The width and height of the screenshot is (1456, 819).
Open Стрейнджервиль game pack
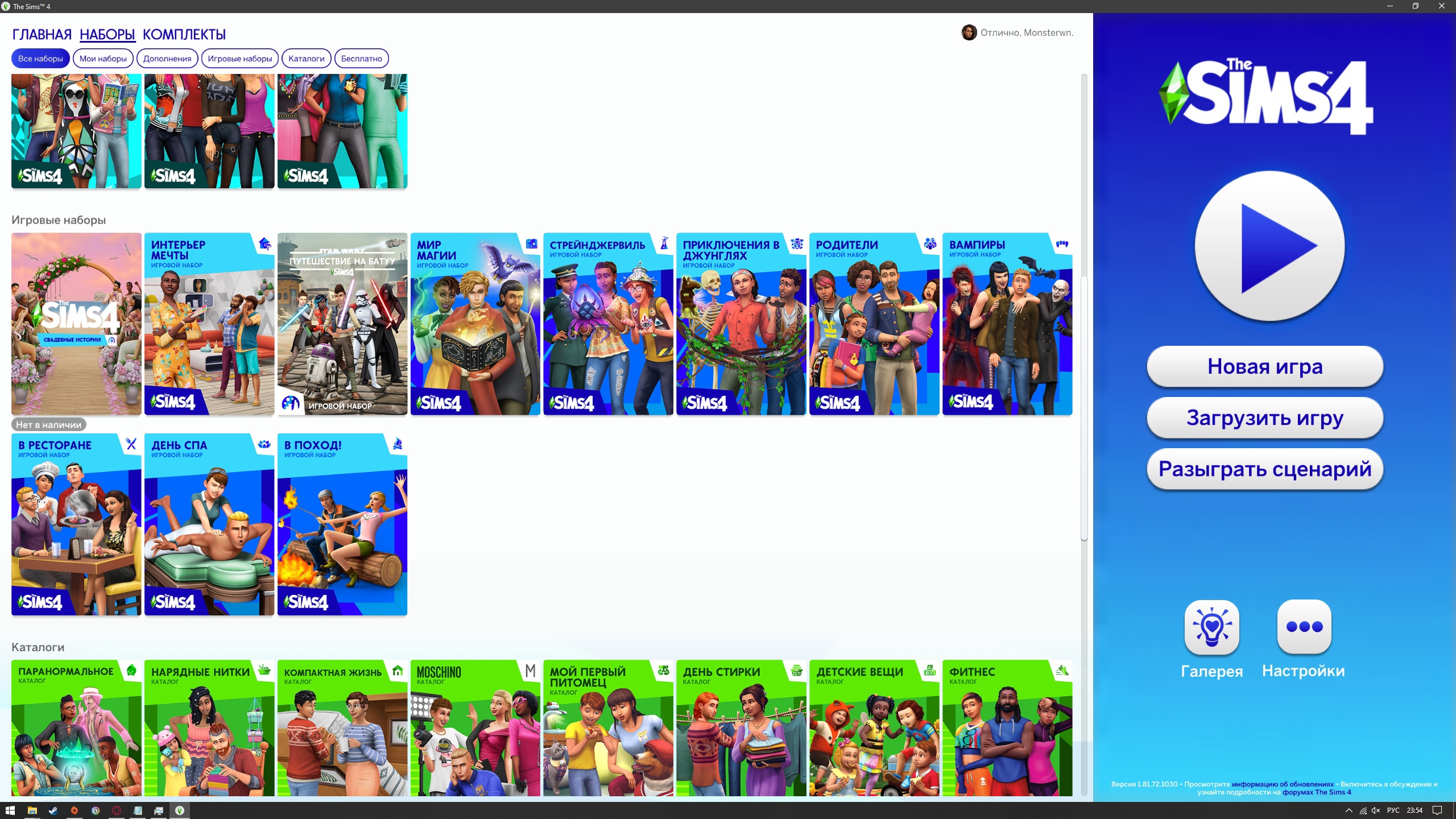(x=609, y=324)
